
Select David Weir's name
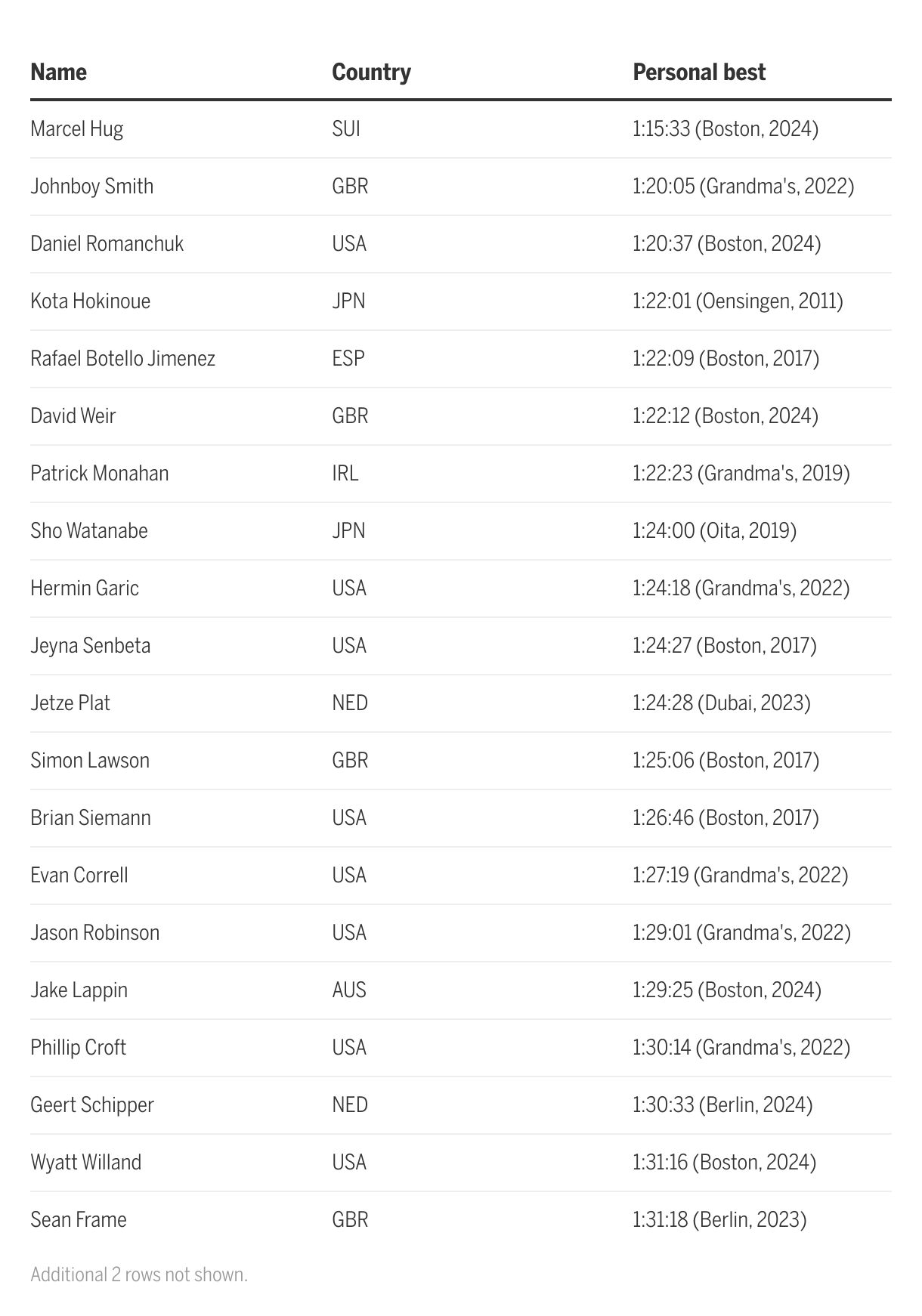[73, 416]
